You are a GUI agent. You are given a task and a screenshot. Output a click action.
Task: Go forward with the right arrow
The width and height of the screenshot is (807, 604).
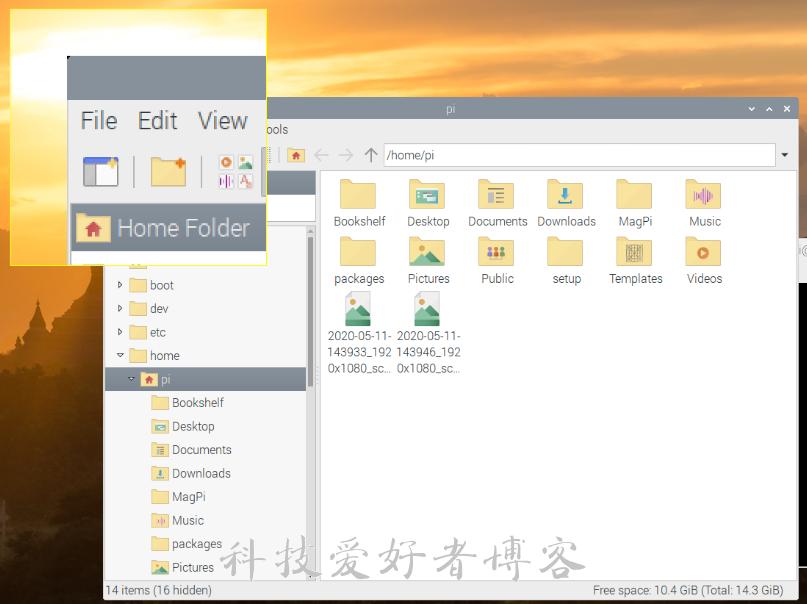(x=346, y=155)
